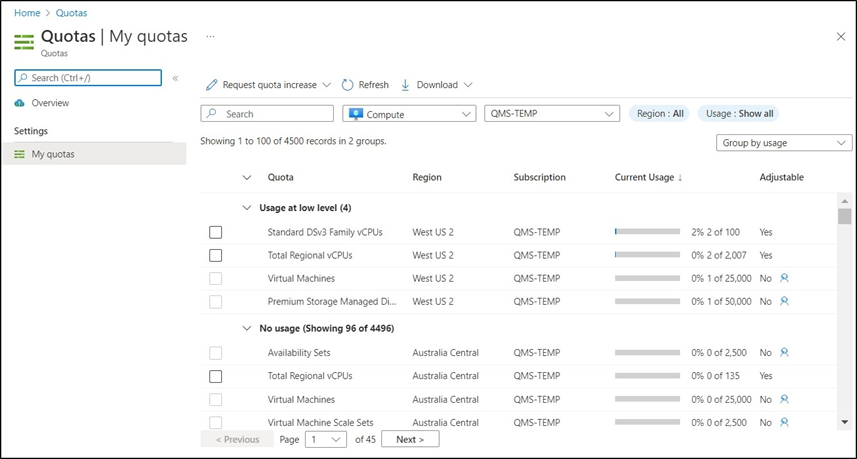
Task: Click support icon beside Availability Sets row
Action: (785, 352)
